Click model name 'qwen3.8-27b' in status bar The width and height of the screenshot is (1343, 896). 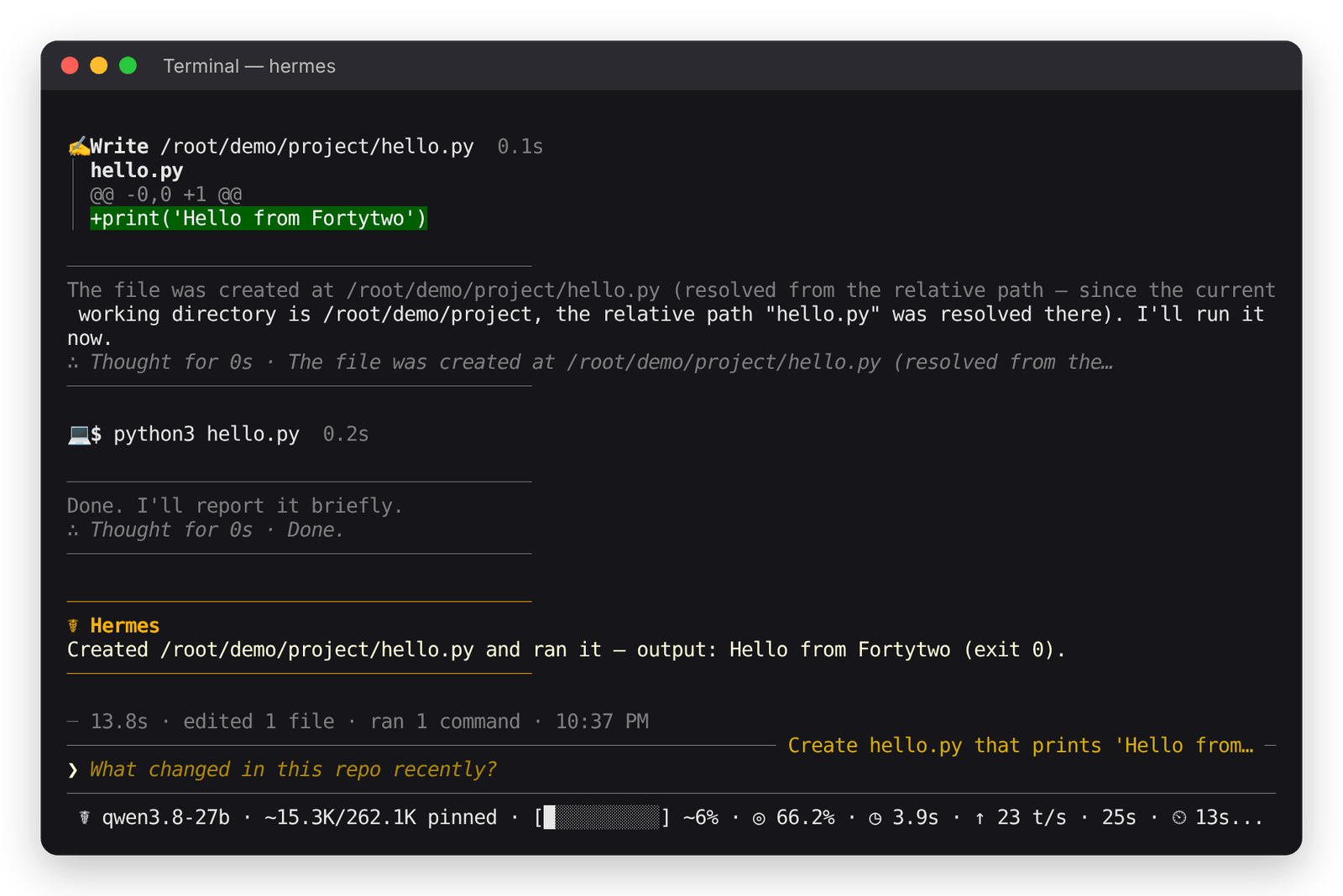click(x=165, y=818)
